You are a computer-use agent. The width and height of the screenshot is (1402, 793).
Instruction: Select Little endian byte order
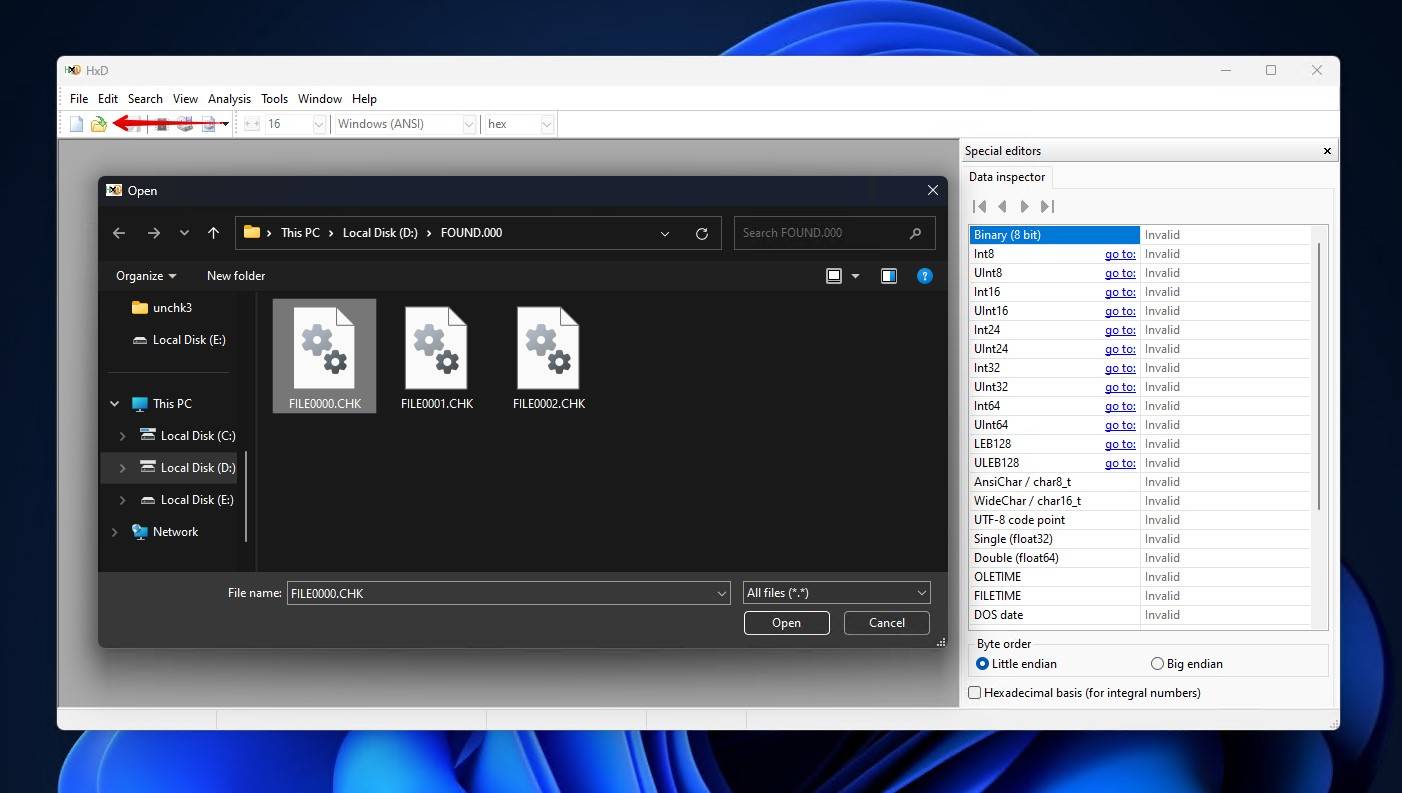point(1016,664)
